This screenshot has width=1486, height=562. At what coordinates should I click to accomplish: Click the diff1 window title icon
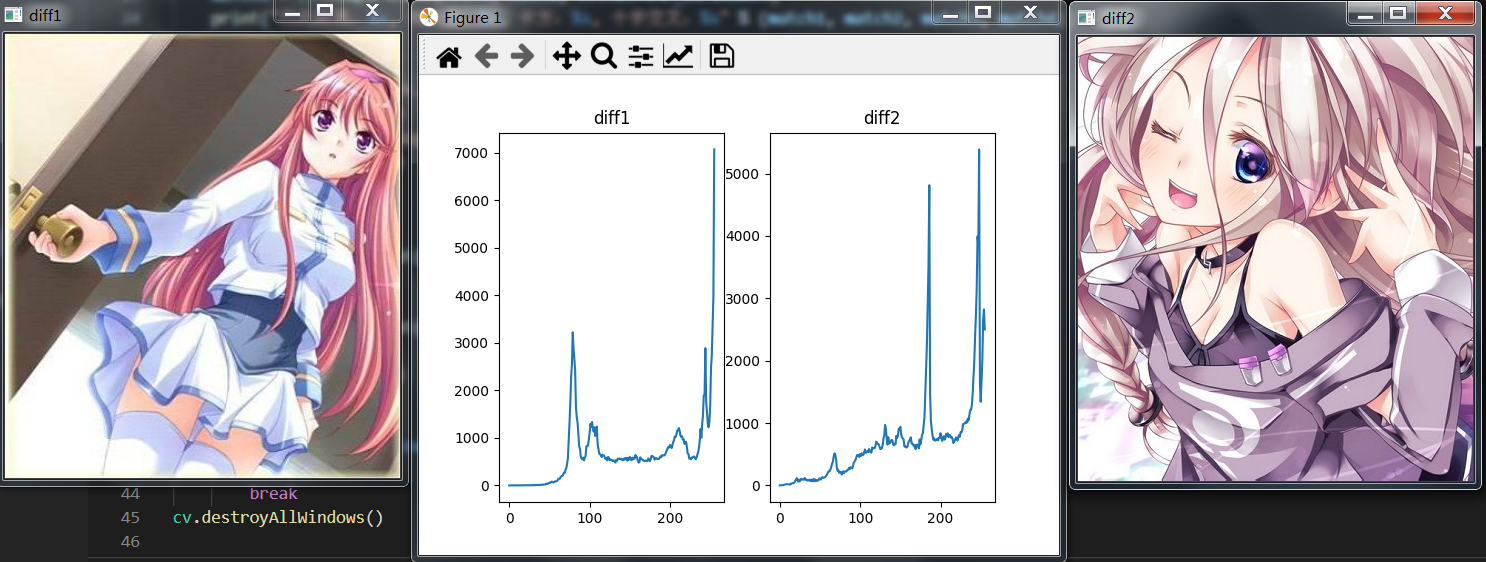[x=16, y=17]
